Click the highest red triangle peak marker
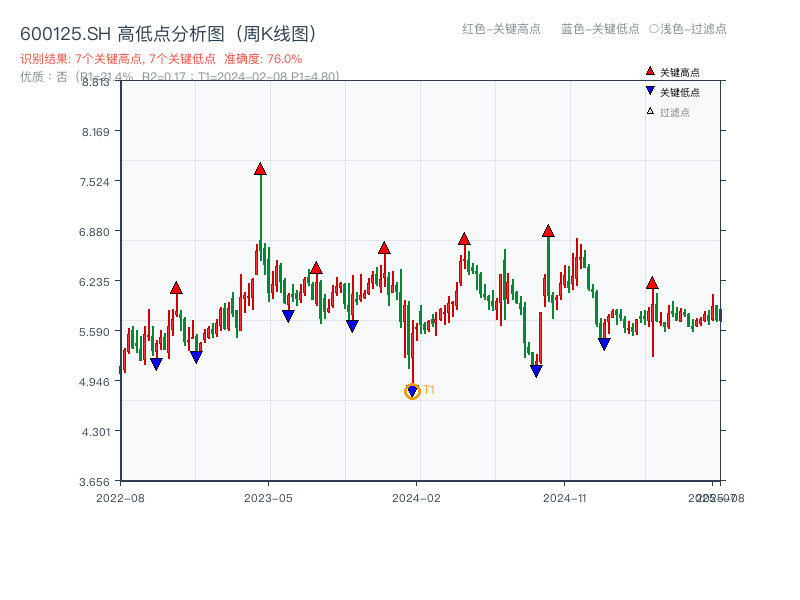This screenshot has height=600, width=800. (x=259, y=170)
